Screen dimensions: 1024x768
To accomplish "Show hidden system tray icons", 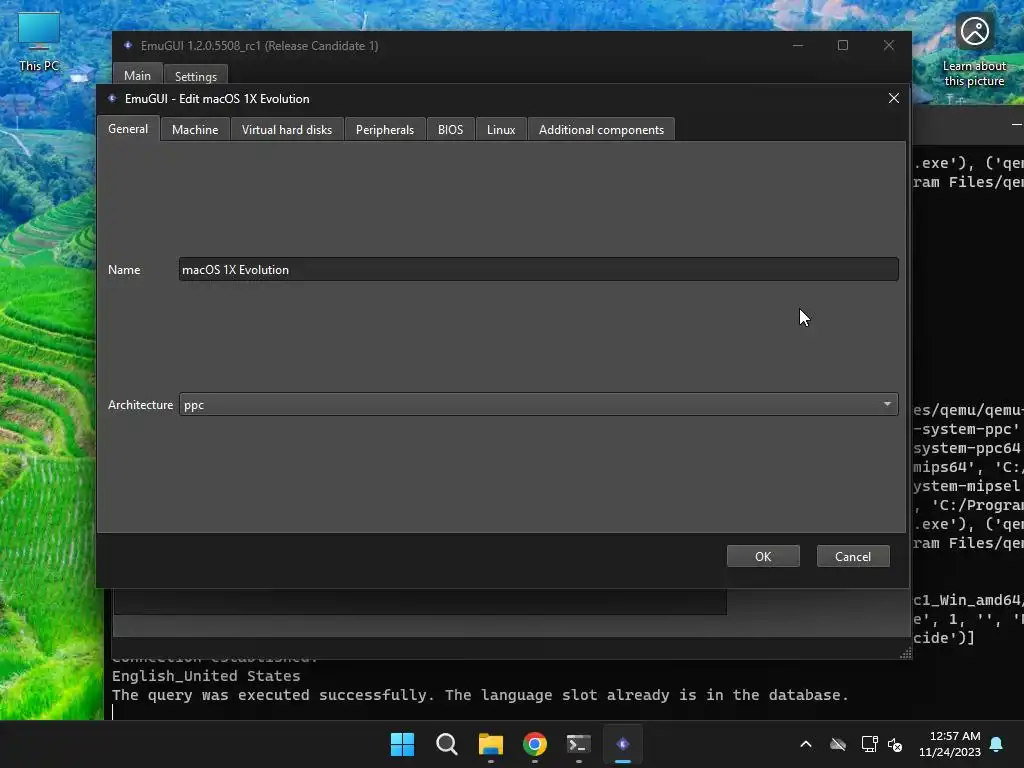I will point(806,744).
